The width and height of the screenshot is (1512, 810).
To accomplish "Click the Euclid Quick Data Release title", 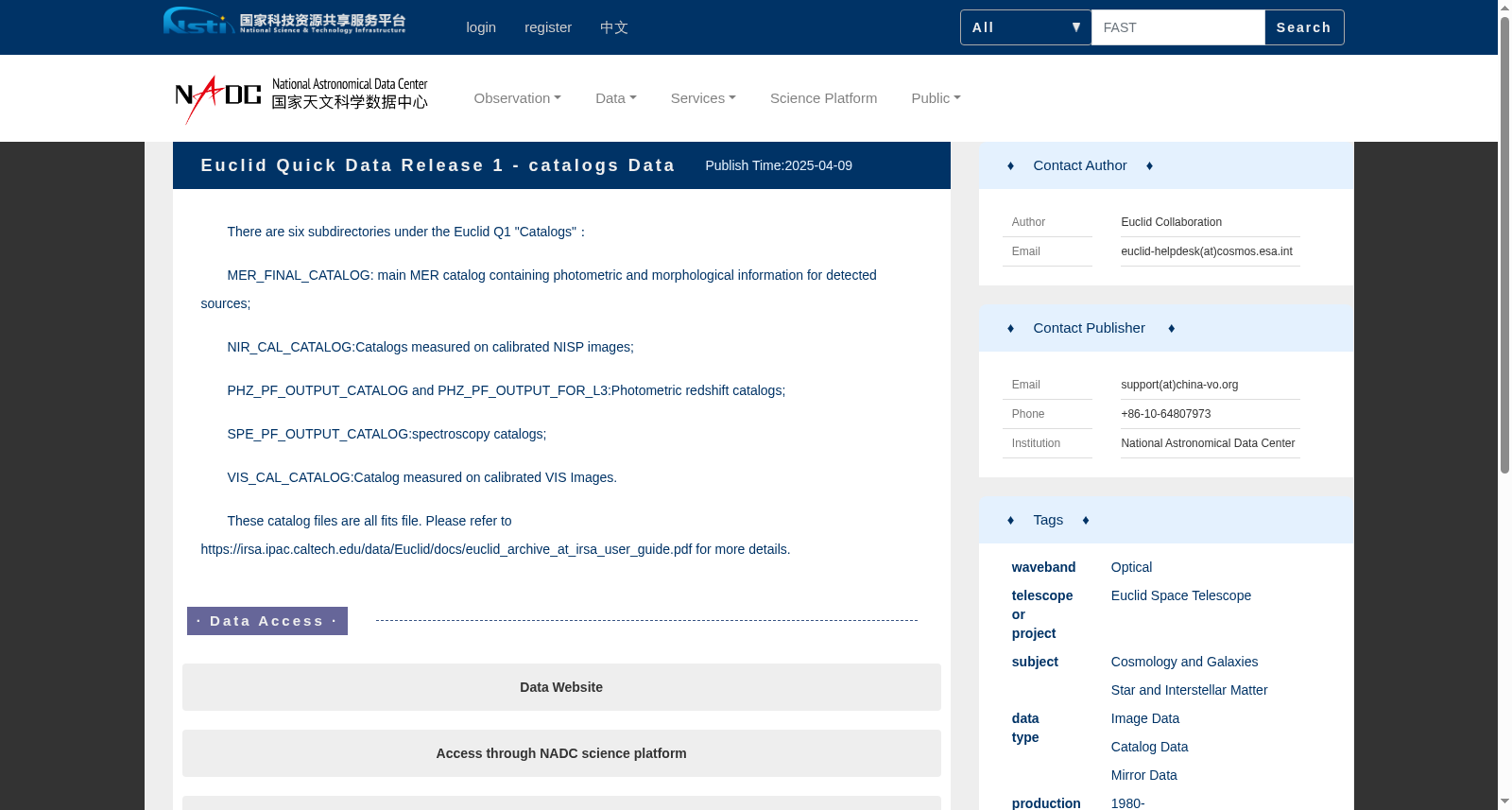I will (438, 165).
